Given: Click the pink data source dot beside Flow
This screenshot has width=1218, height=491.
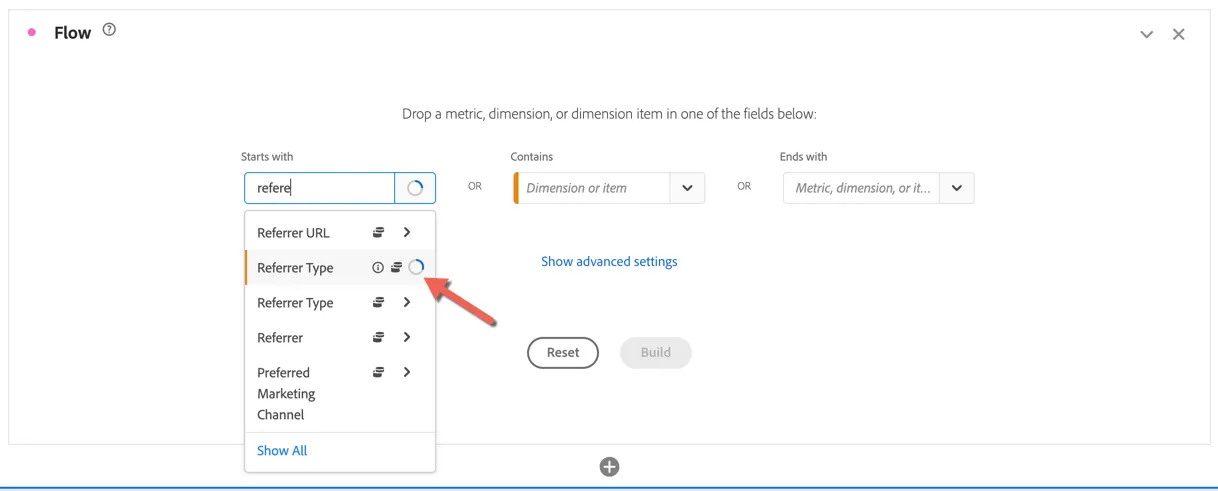Looking at the screenshot, I should [32, 33].
